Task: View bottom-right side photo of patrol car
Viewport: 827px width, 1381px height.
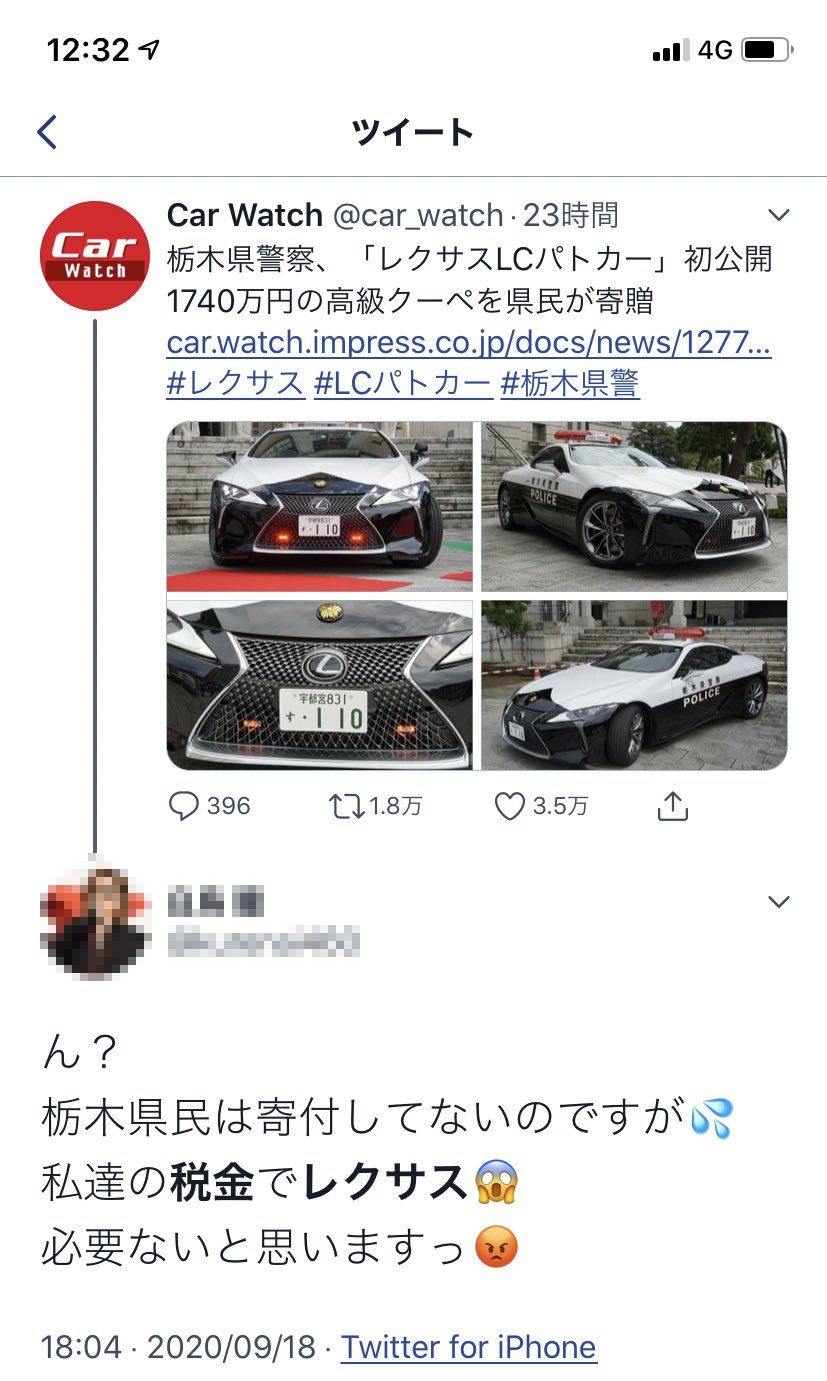Action: tap(634, 685)
